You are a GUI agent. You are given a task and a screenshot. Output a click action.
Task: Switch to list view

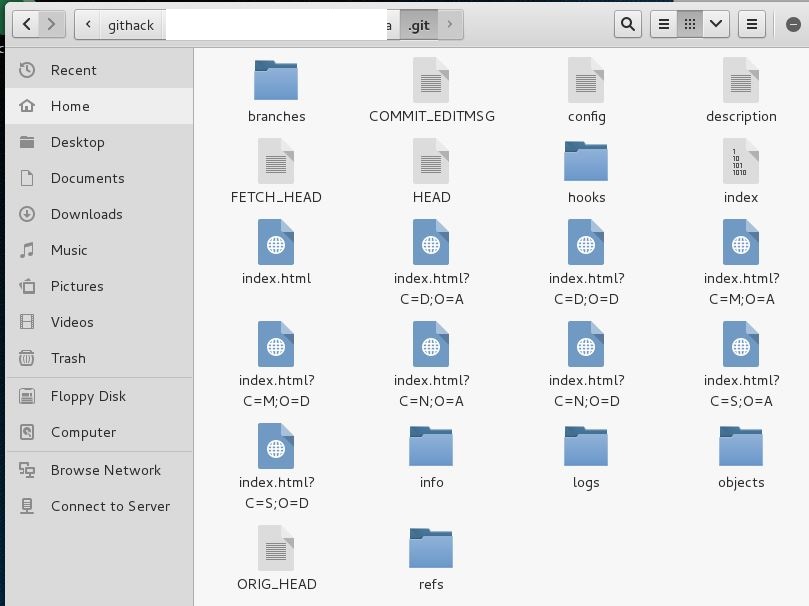coord(663,24)
